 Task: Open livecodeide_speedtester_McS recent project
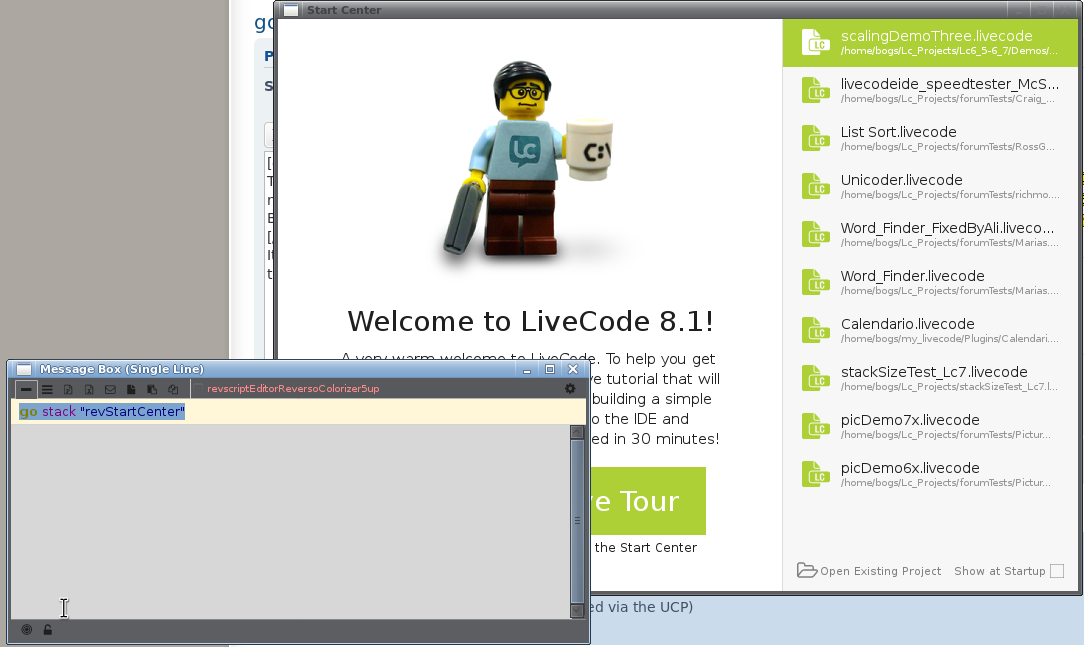930,91
